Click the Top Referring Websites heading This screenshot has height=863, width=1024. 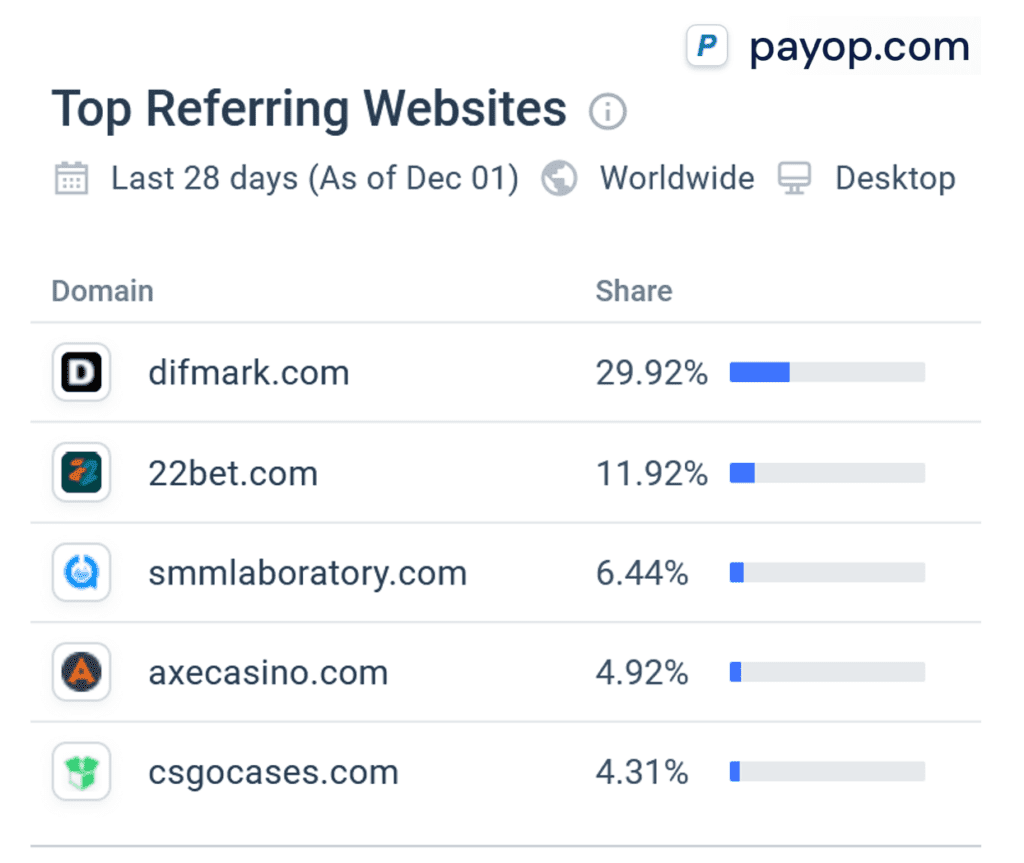309,110
